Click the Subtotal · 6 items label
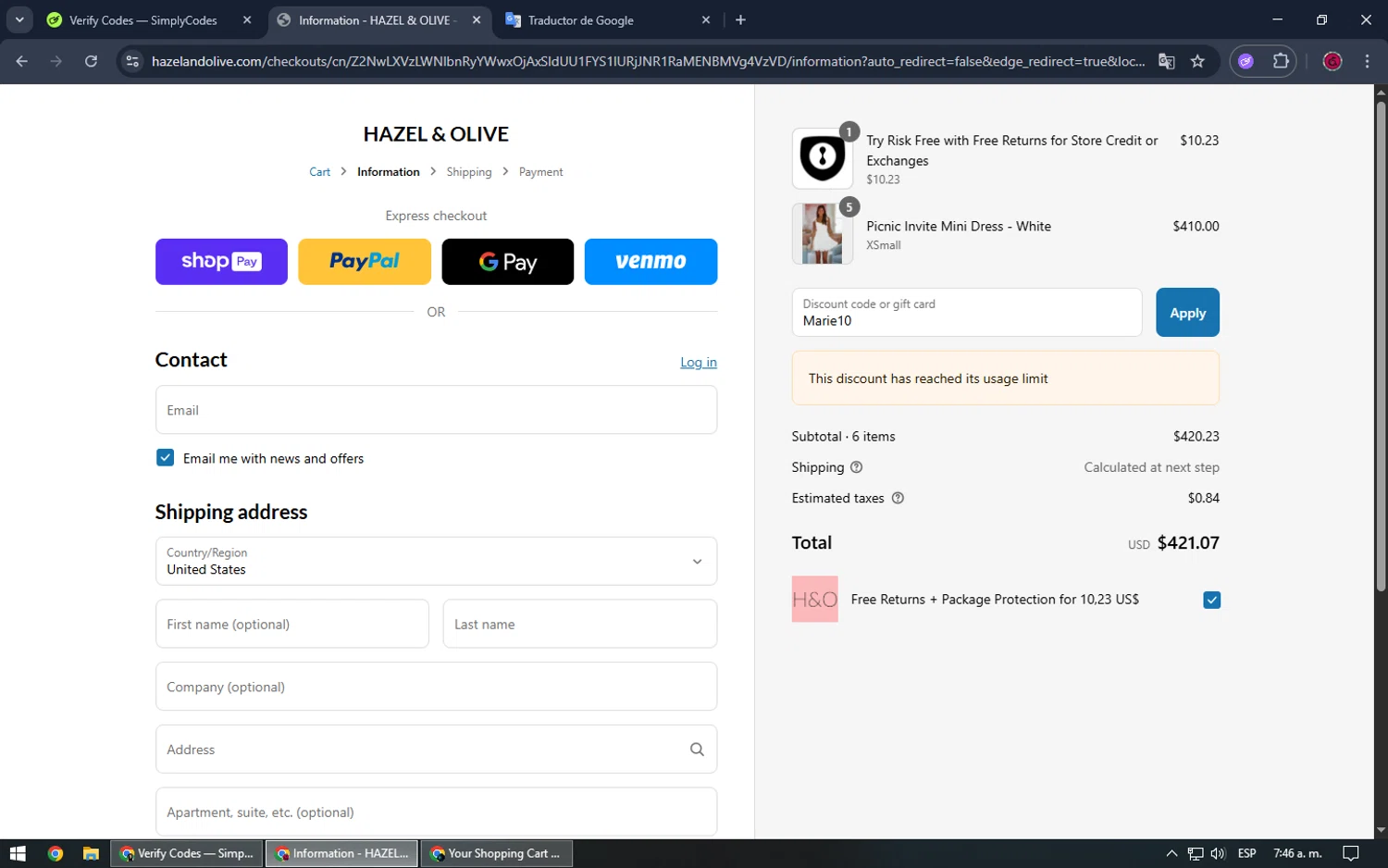 (844, 437)
